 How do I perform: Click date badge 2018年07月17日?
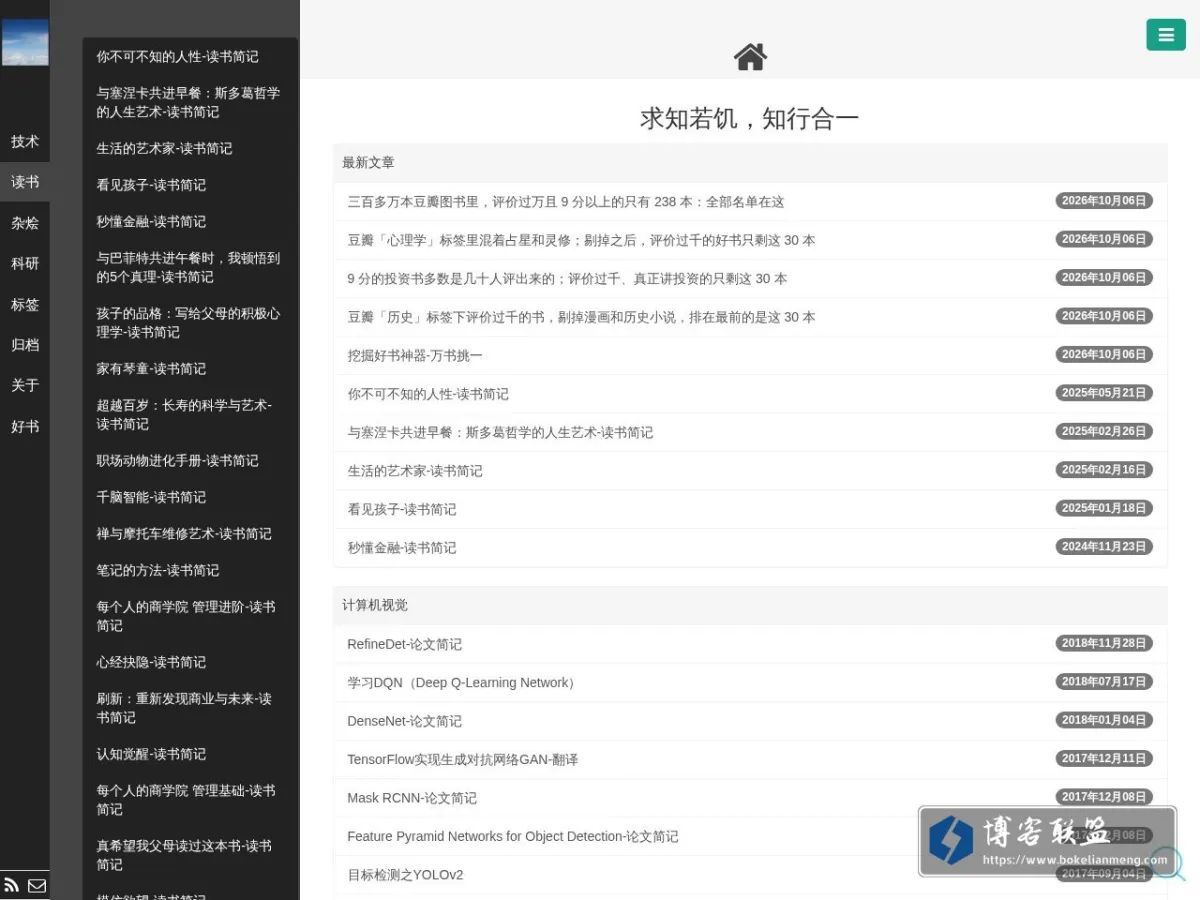point(1104,682)
